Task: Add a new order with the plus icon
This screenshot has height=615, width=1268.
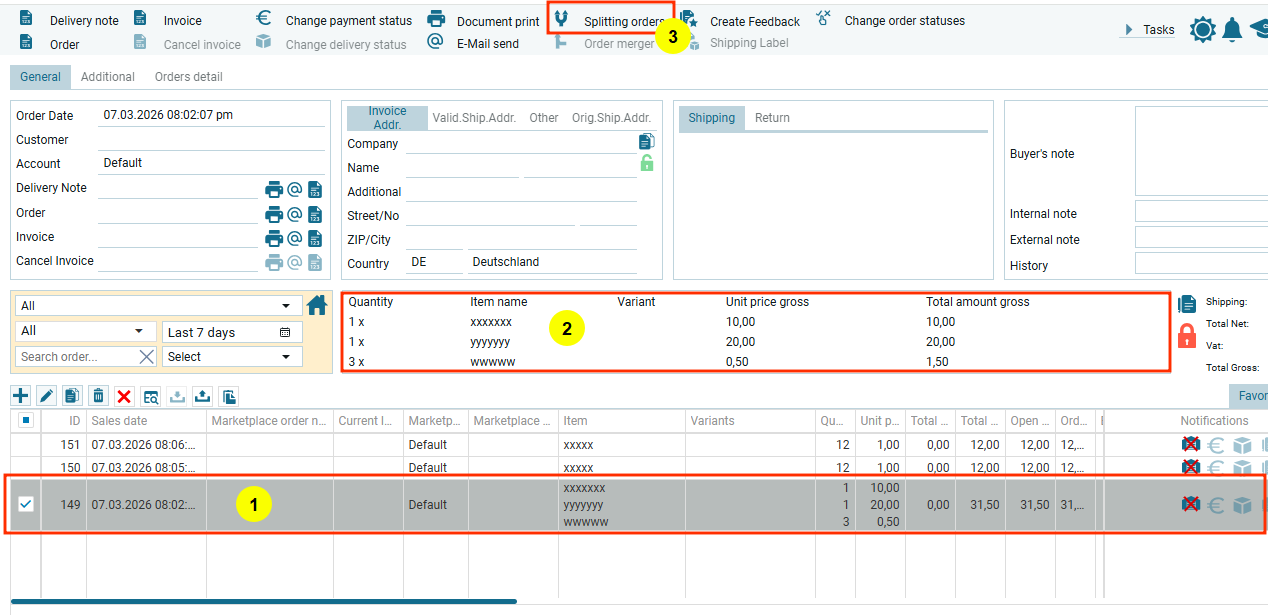Action: (x=20, y=396)
